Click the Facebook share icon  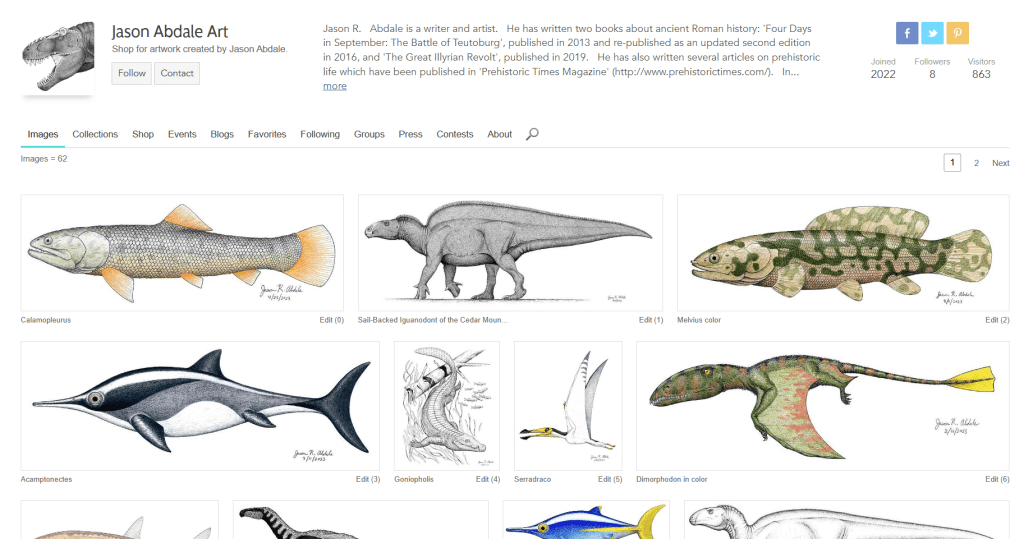tap(907, 33)
